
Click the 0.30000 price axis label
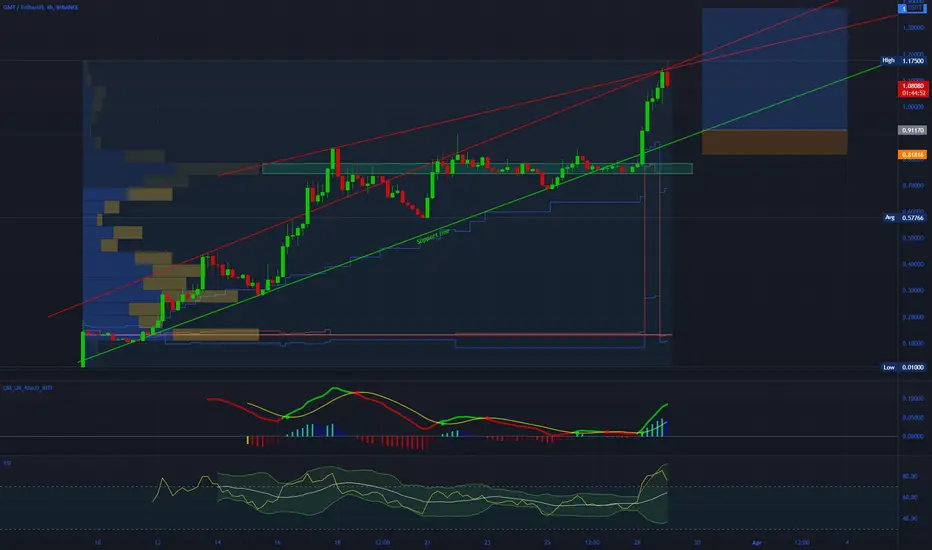coord(912,290)
